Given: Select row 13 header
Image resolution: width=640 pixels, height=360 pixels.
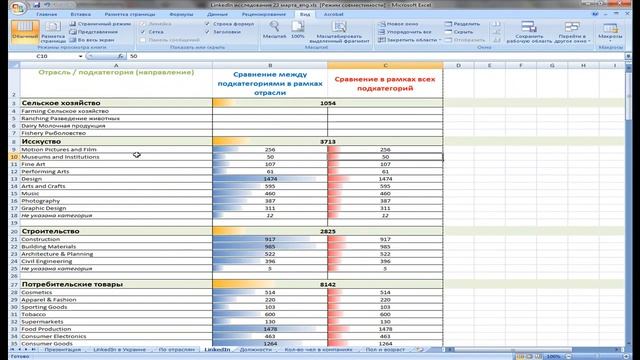Looking at the screenshot, I should [x=14, y=179].
